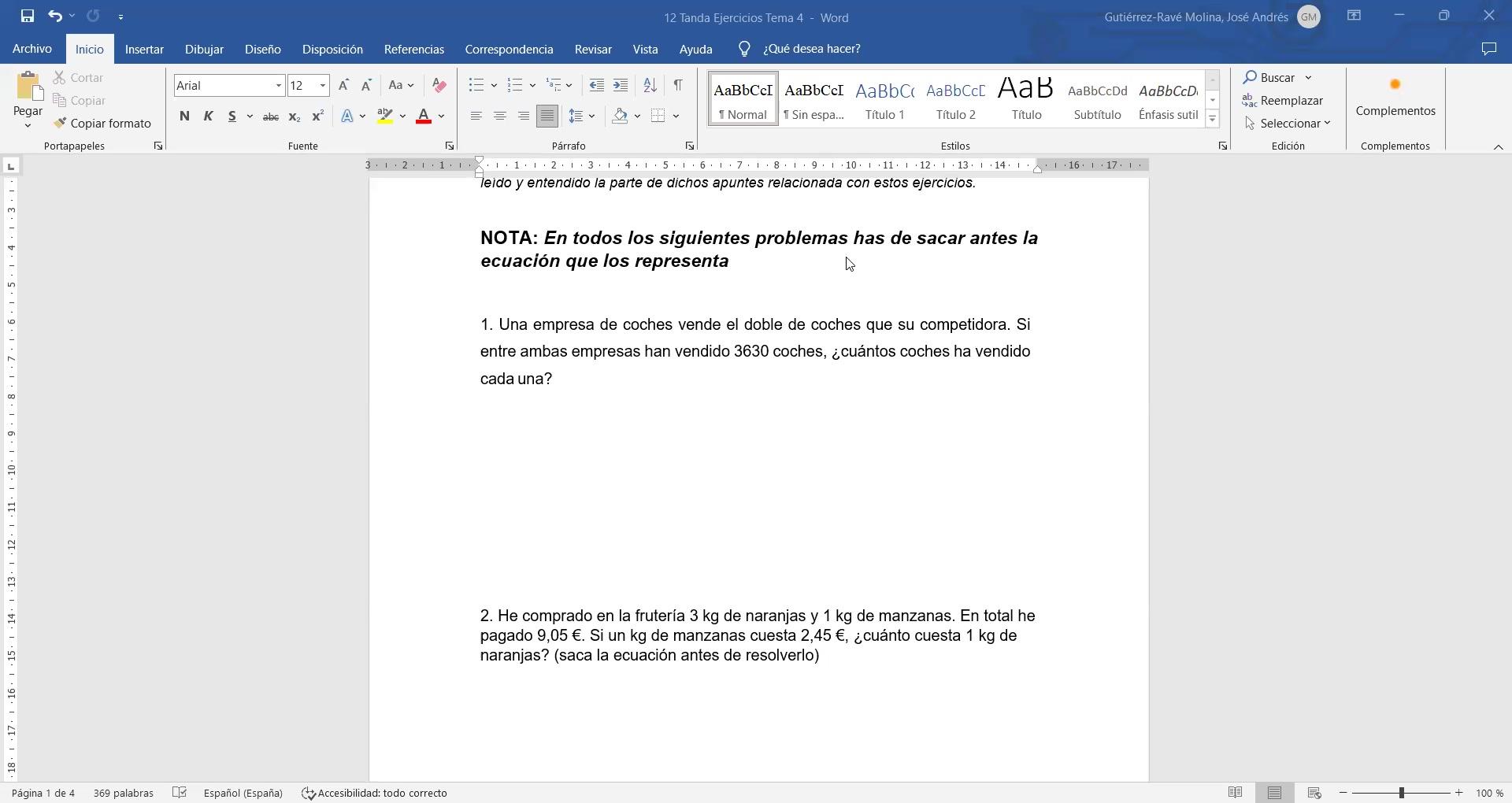The height and width of the screenshot is (803, 1512).
Task: Toggle show paragraph marks pilcrow
Action: (x=677, y=85)
